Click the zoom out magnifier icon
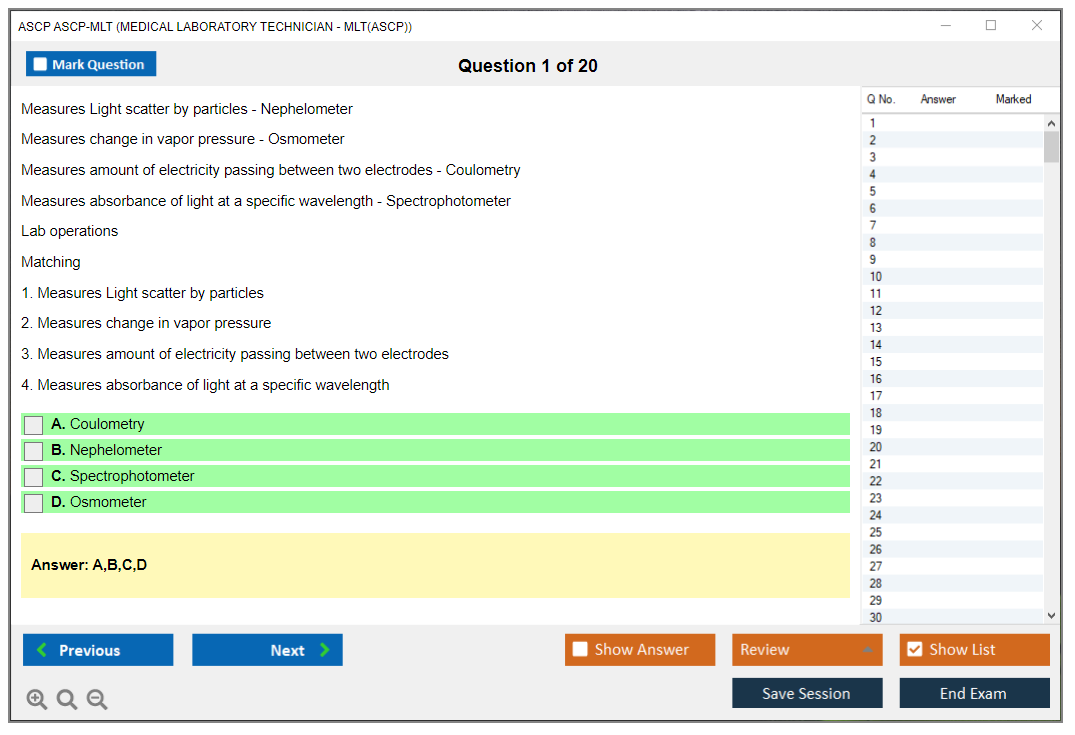Image resolution: width=1075 pixels, height=735 pixels. click(x=97, y=700)
